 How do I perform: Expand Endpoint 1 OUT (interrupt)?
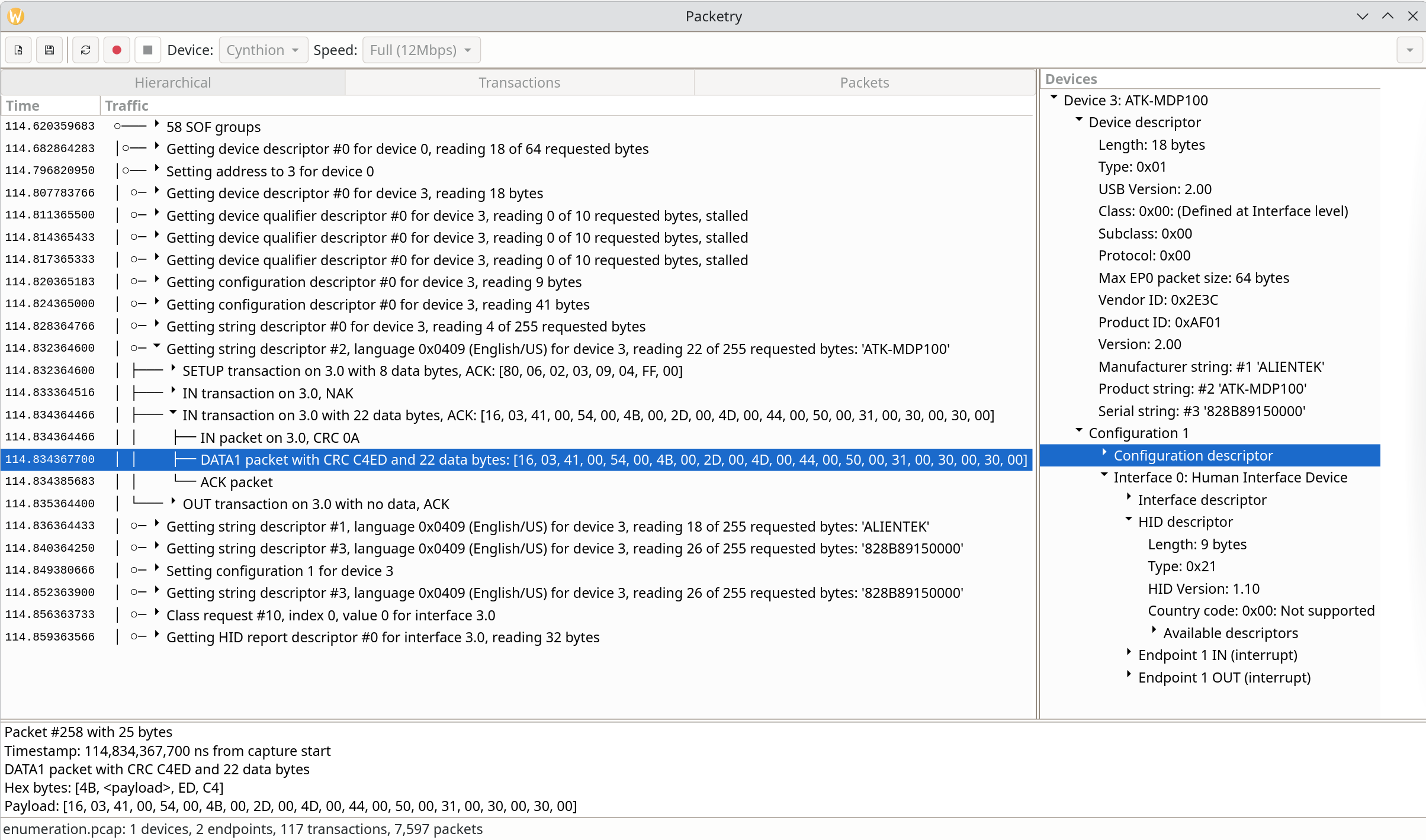(1129, 675)
